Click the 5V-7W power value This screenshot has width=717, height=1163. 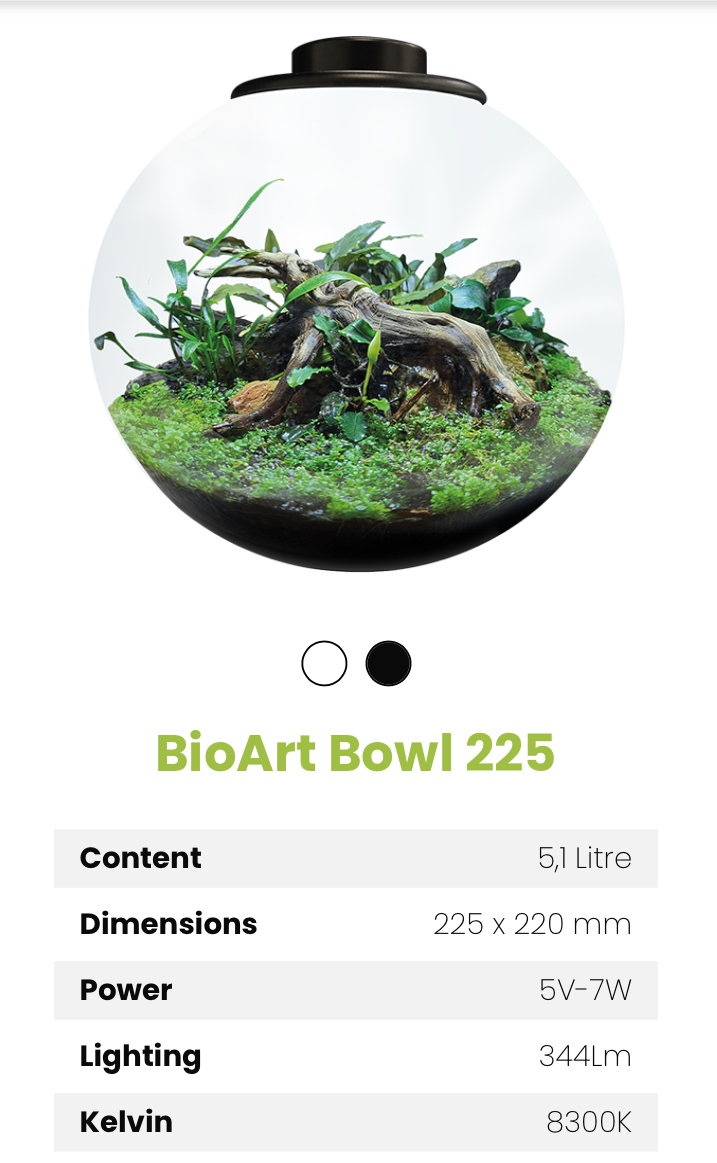(x=585, y=990)
